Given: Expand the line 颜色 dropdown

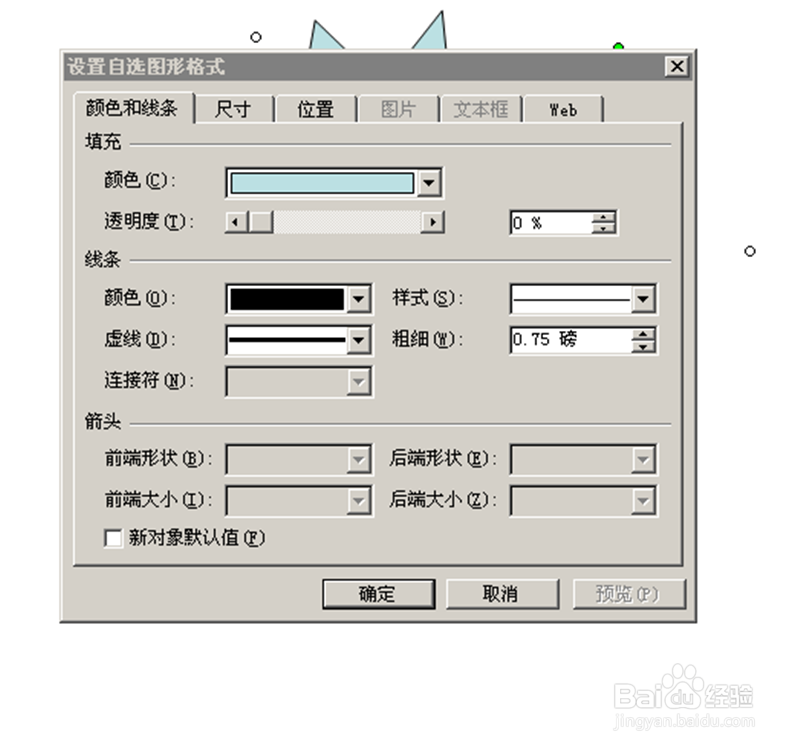Looking at the screenshot, I should (x=359, y=299).
